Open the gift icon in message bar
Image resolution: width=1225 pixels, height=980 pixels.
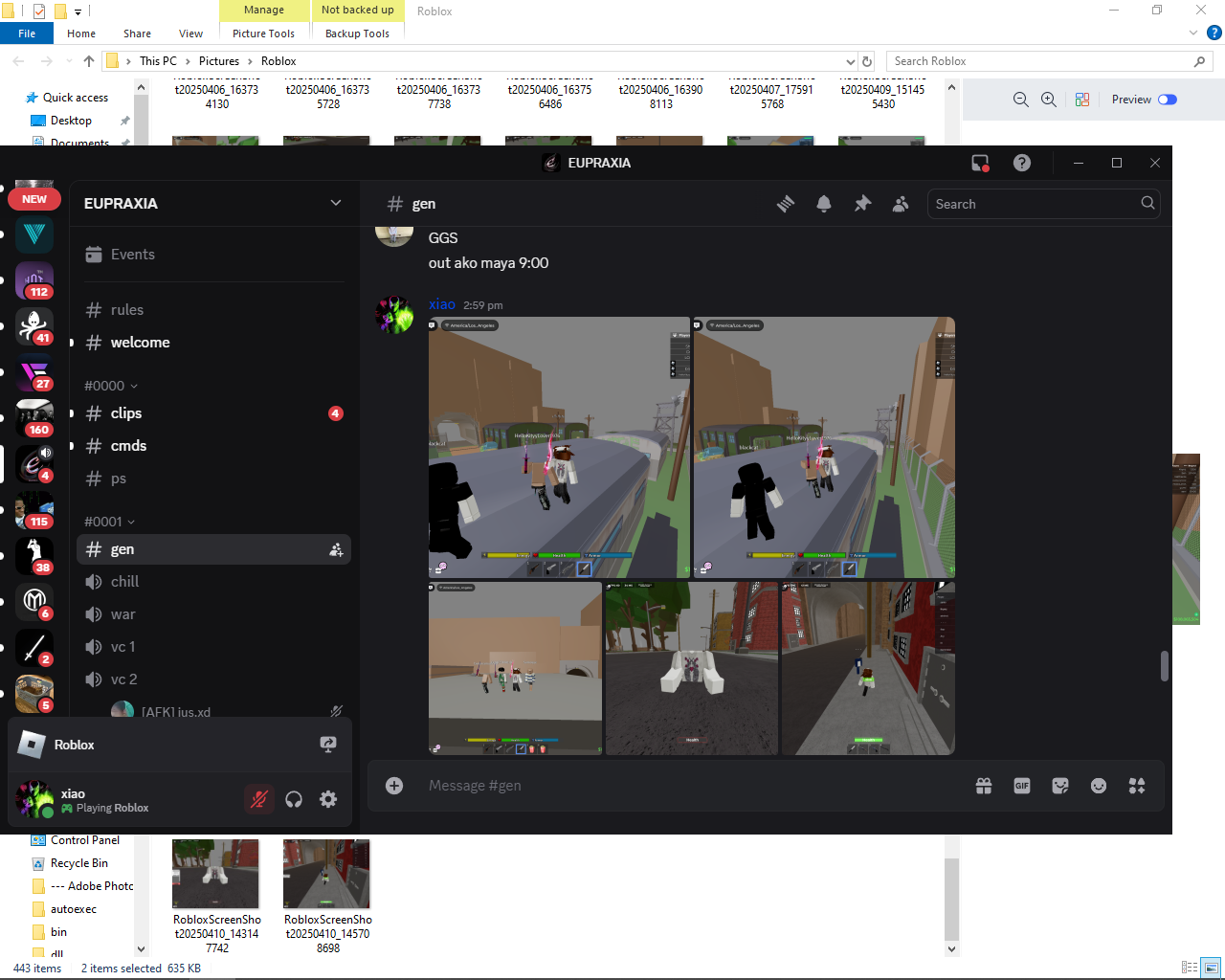[984, 786]
